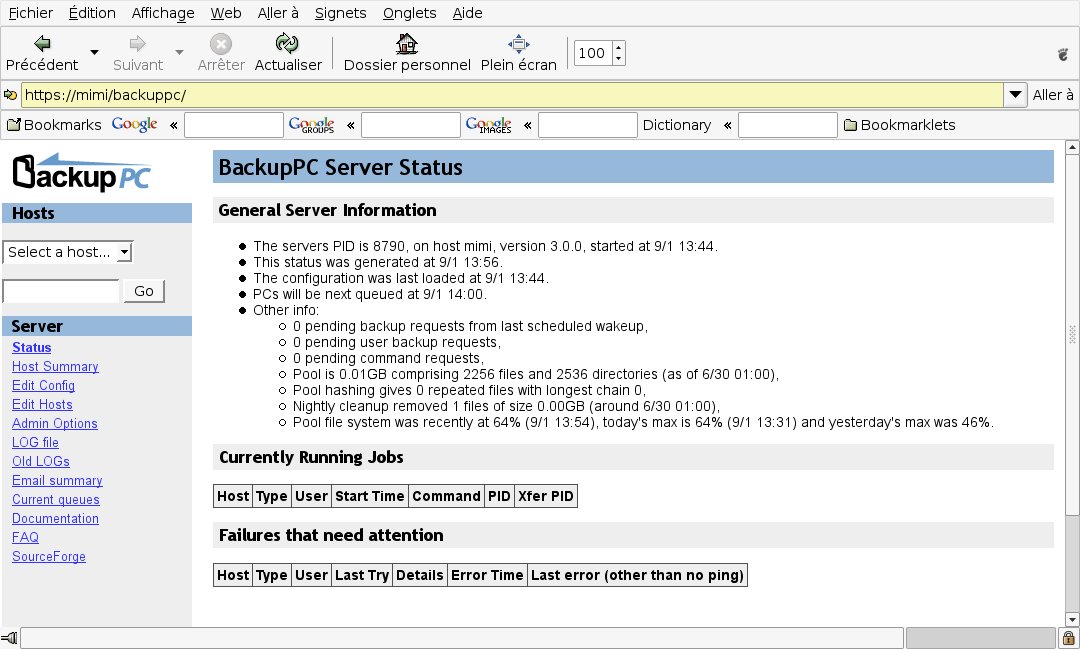
Task: Click the Google Groups search icon
Action: [311, 125]
